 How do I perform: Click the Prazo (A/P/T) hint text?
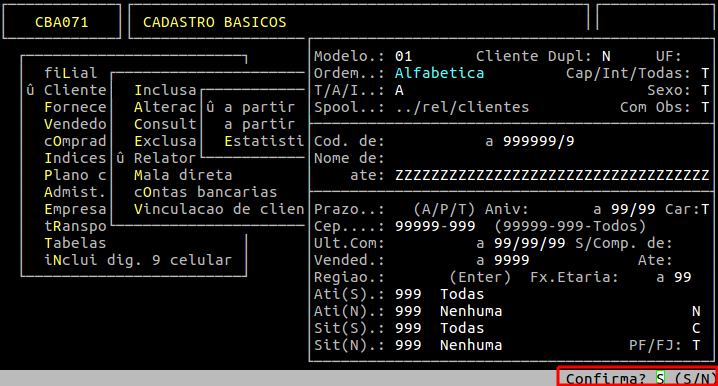tap(444, 209)
